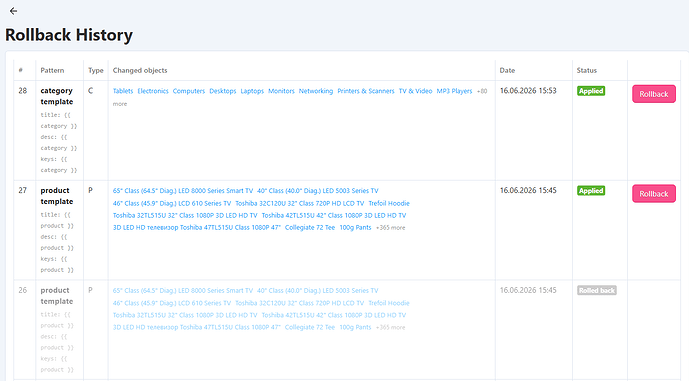The width and height of the screenshot is (689, 381).
Task: Rollback the product template entry 27
Action: (x=654, y=194)
